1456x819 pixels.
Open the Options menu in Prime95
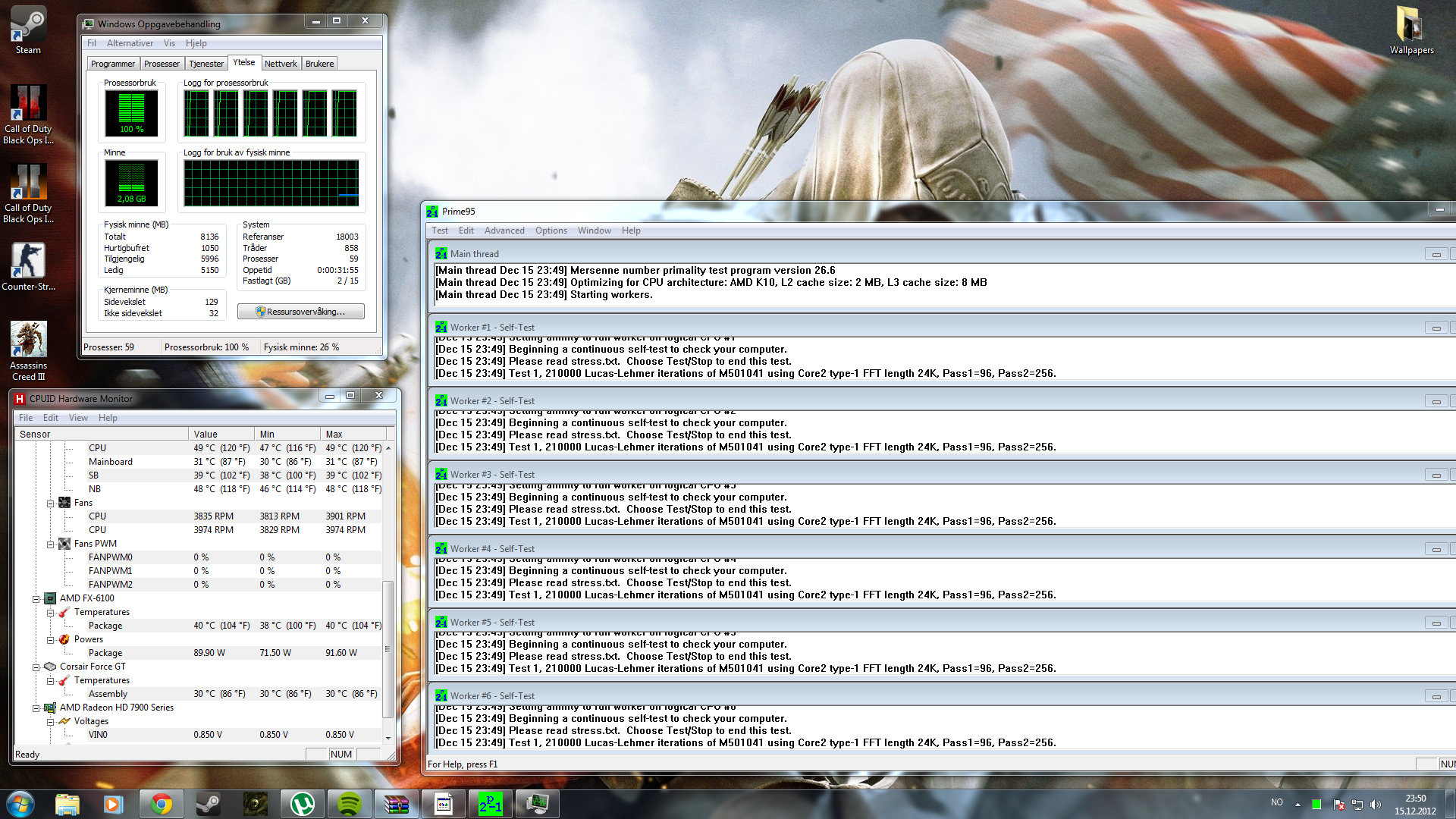point(551,231)
